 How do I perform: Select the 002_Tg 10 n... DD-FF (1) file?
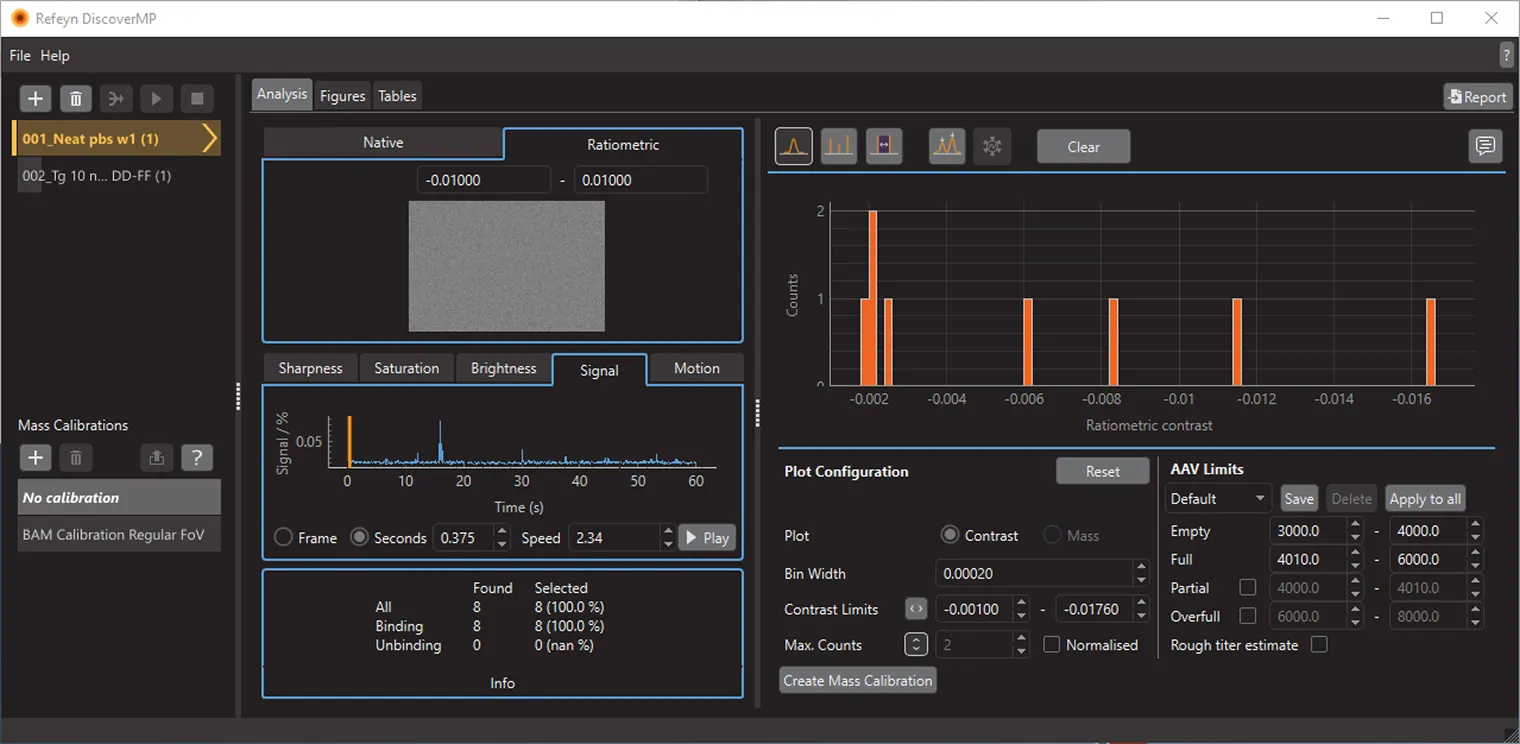(117, 175)
